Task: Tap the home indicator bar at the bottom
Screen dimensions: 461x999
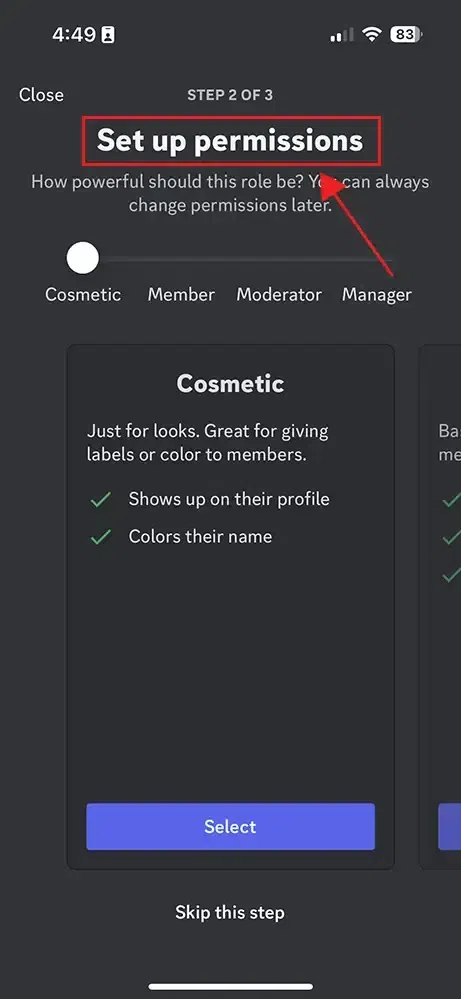Action: (230, 986)
